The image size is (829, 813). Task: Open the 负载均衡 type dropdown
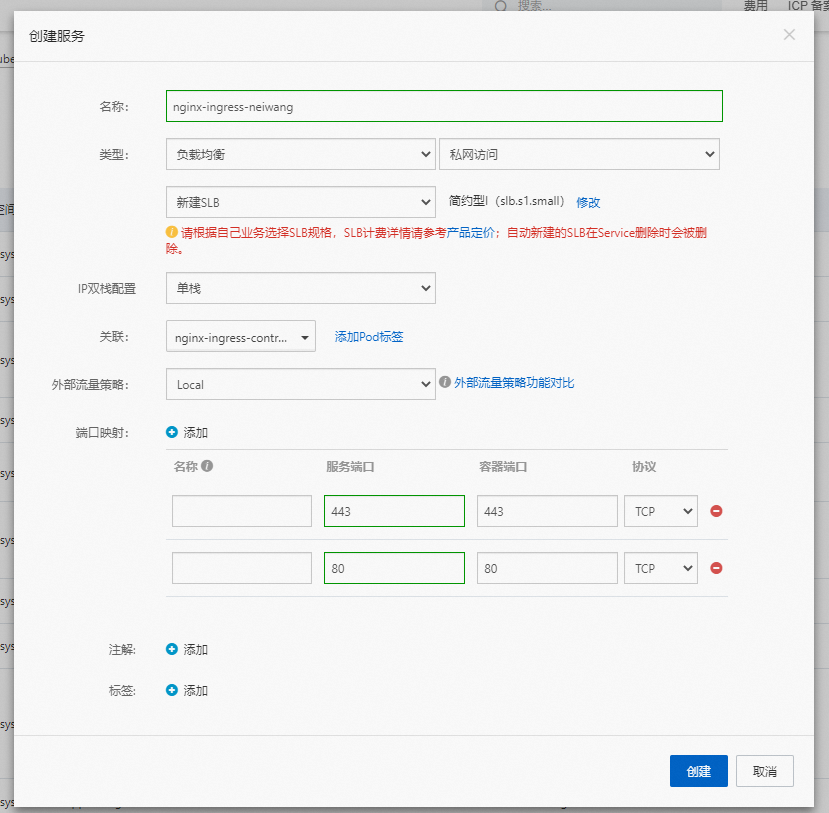[x=300, y=154]
